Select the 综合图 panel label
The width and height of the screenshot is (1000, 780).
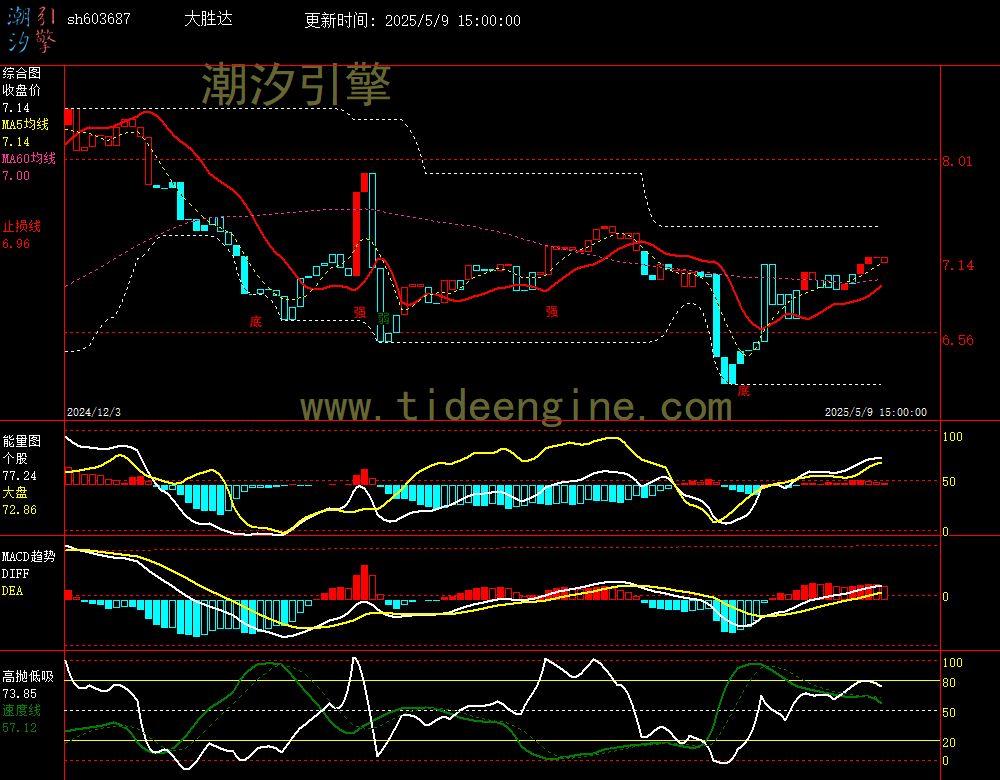tap(21, 73)
